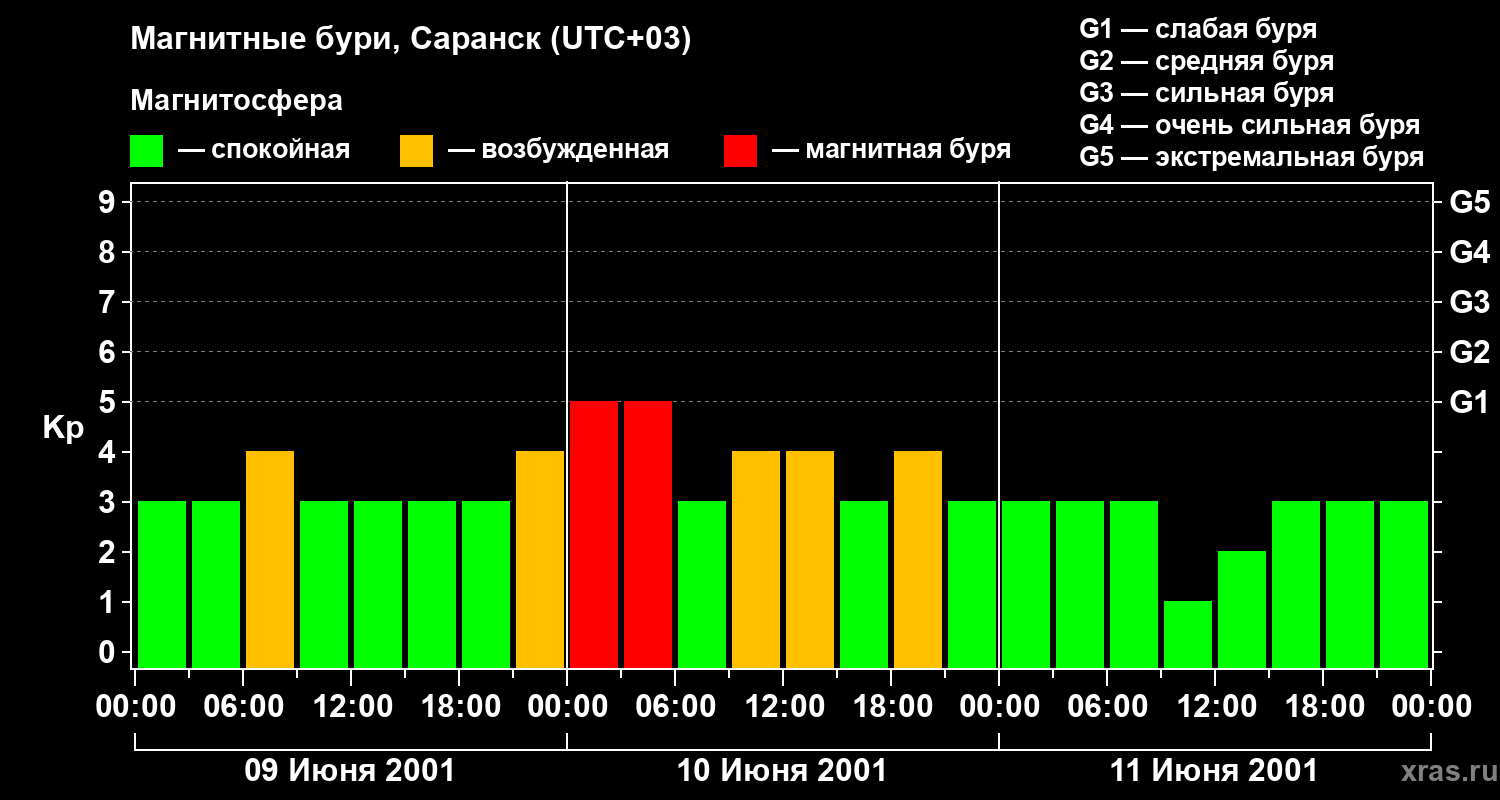Click the shortest bar, Kp 1, on 11 June
1500x800 pixels.
pyautogui.click(x=1188, y=634)
